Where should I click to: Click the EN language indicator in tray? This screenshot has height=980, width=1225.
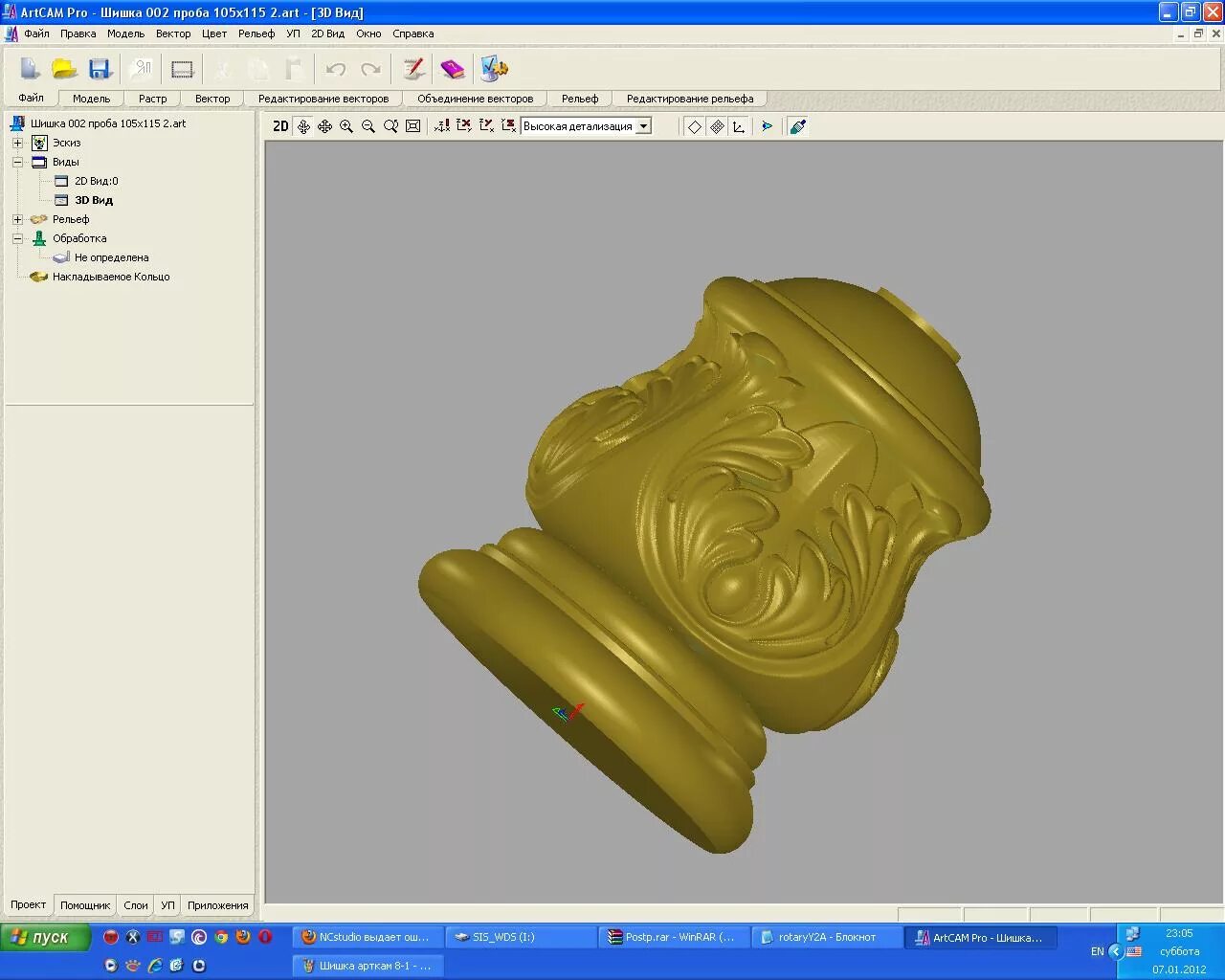click(x=1097, y=951)
